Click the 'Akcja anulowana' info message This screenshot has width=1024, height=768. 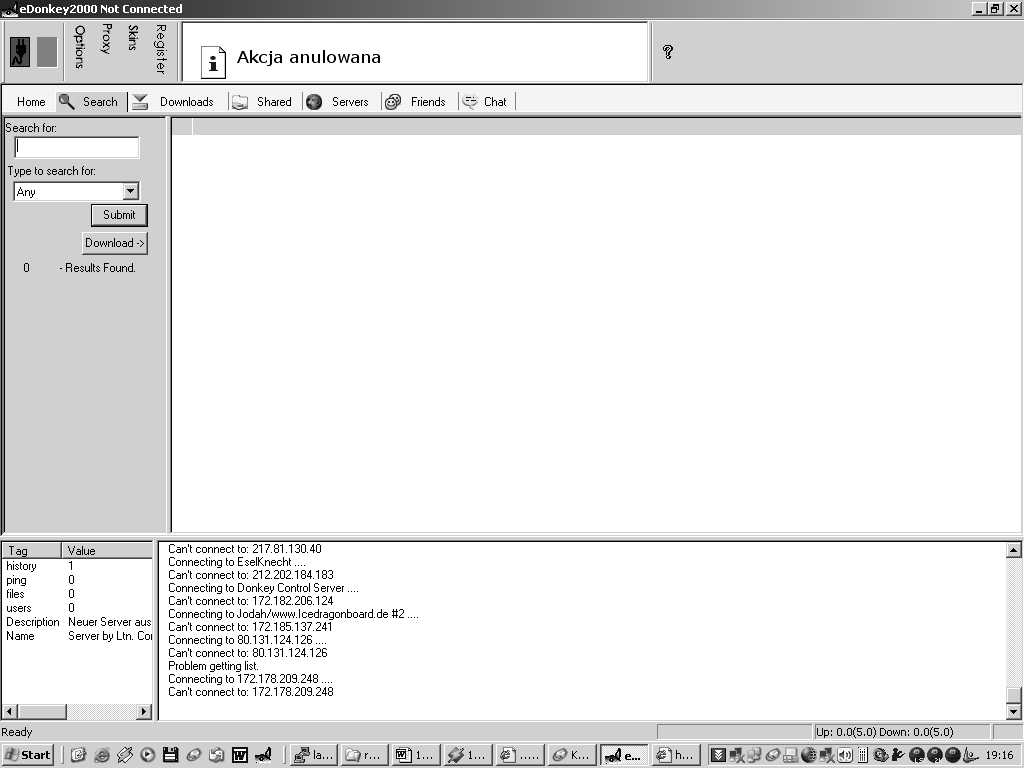[308, 57]
